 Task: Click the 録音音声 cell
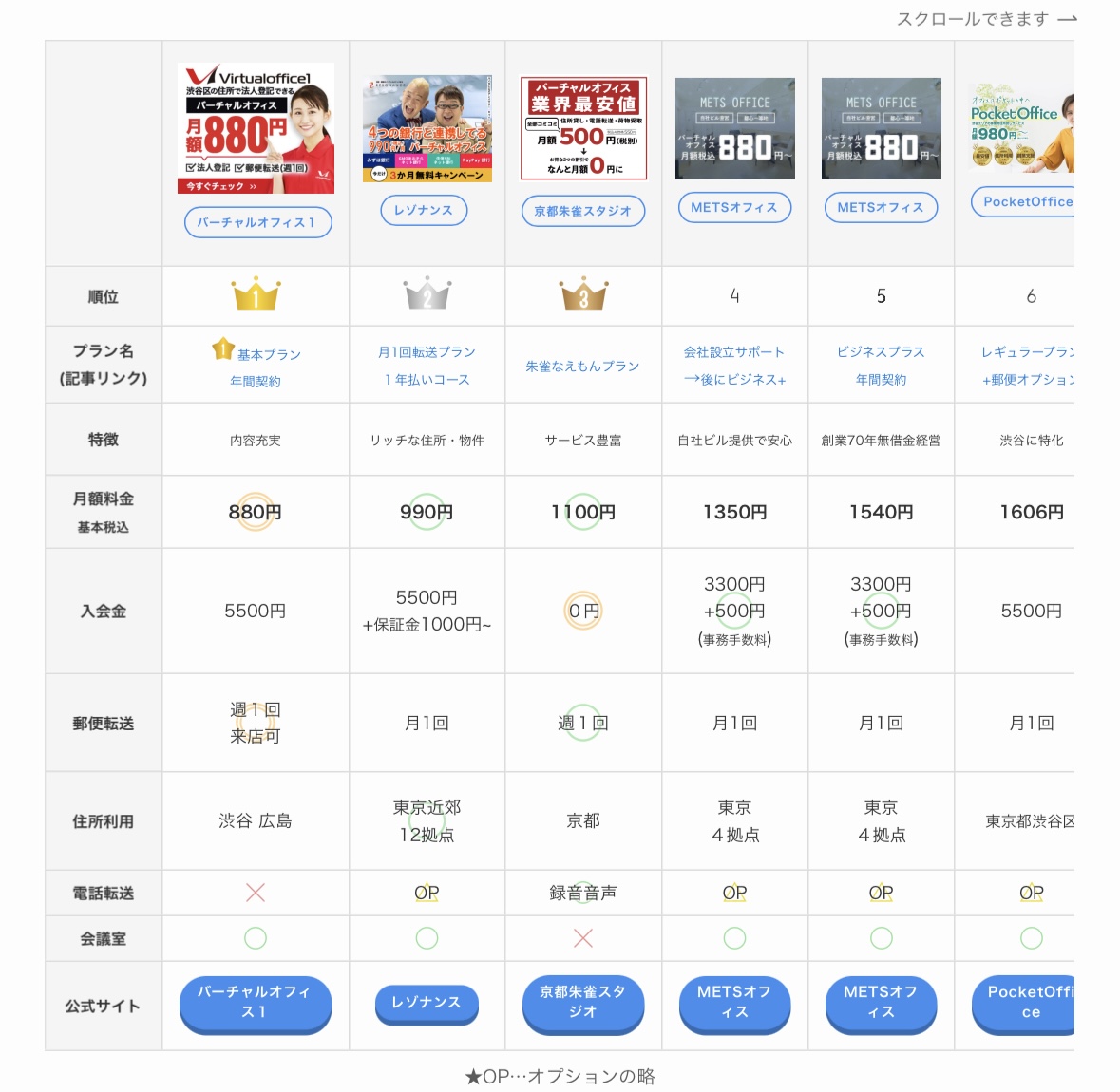pos(583,893)
